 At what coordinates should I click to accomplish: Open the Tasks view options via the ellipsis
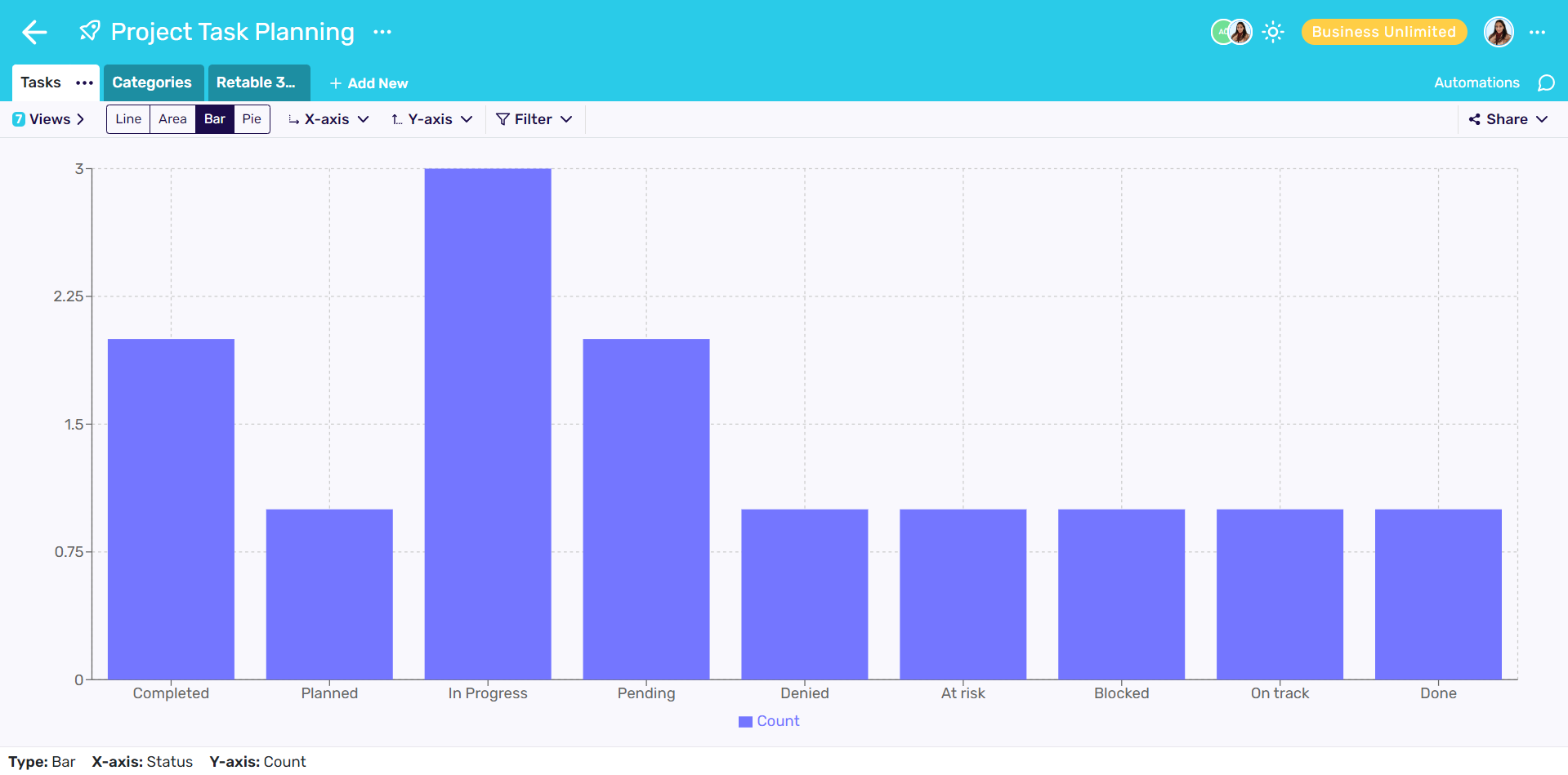click(83, 82)
